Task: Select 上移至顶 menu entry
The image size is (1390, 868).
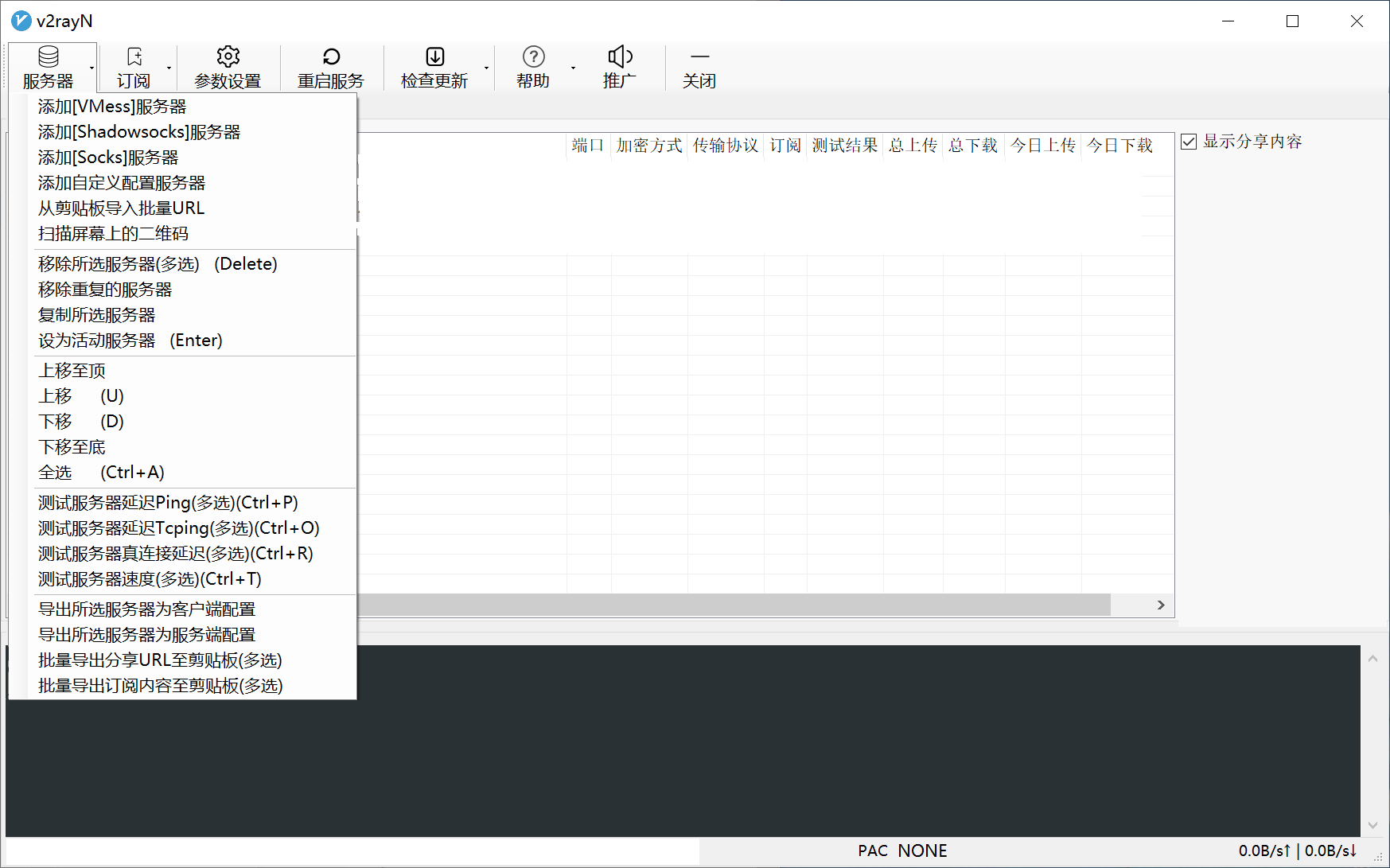Action: click(191, 371)
